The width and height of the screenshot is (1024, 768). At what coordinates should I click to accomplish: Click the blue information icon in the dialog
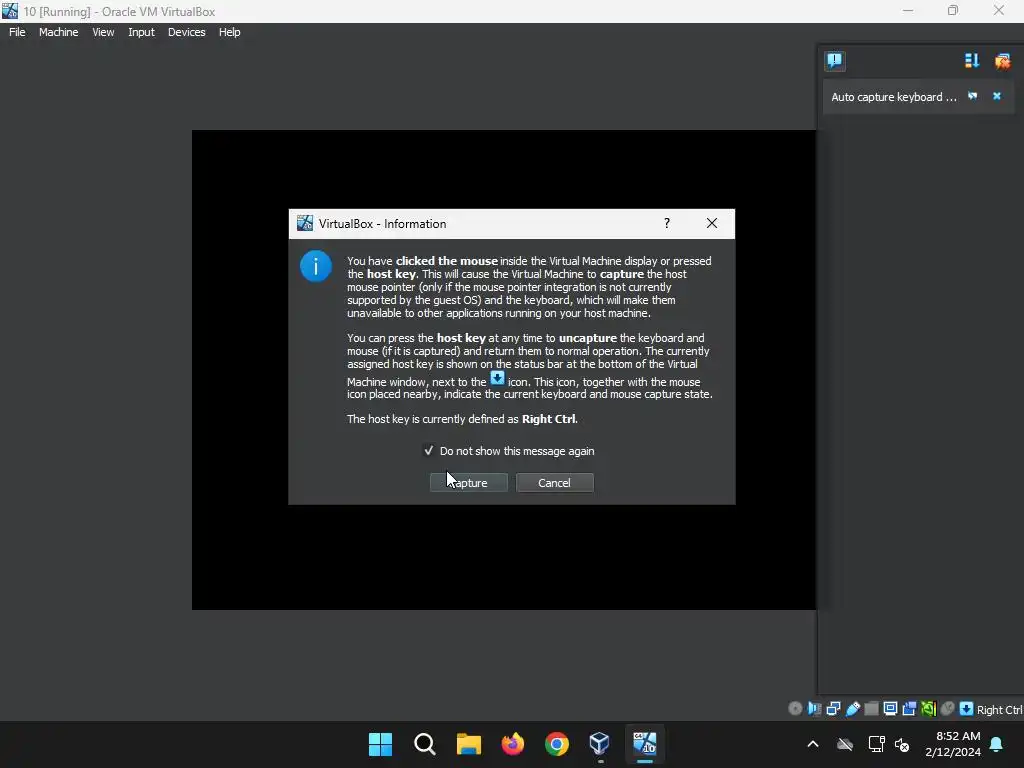(x=315, y=266)
